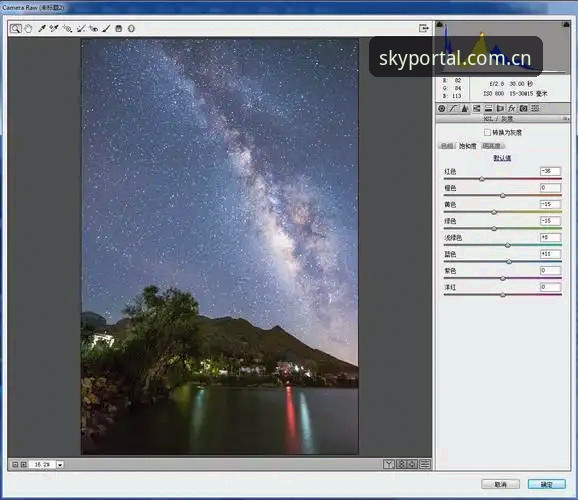Image resolution: width=578 pixels, height=500 pixels.
Task: Open the Camera Calibration panel icon
Action: click(523, 108)
